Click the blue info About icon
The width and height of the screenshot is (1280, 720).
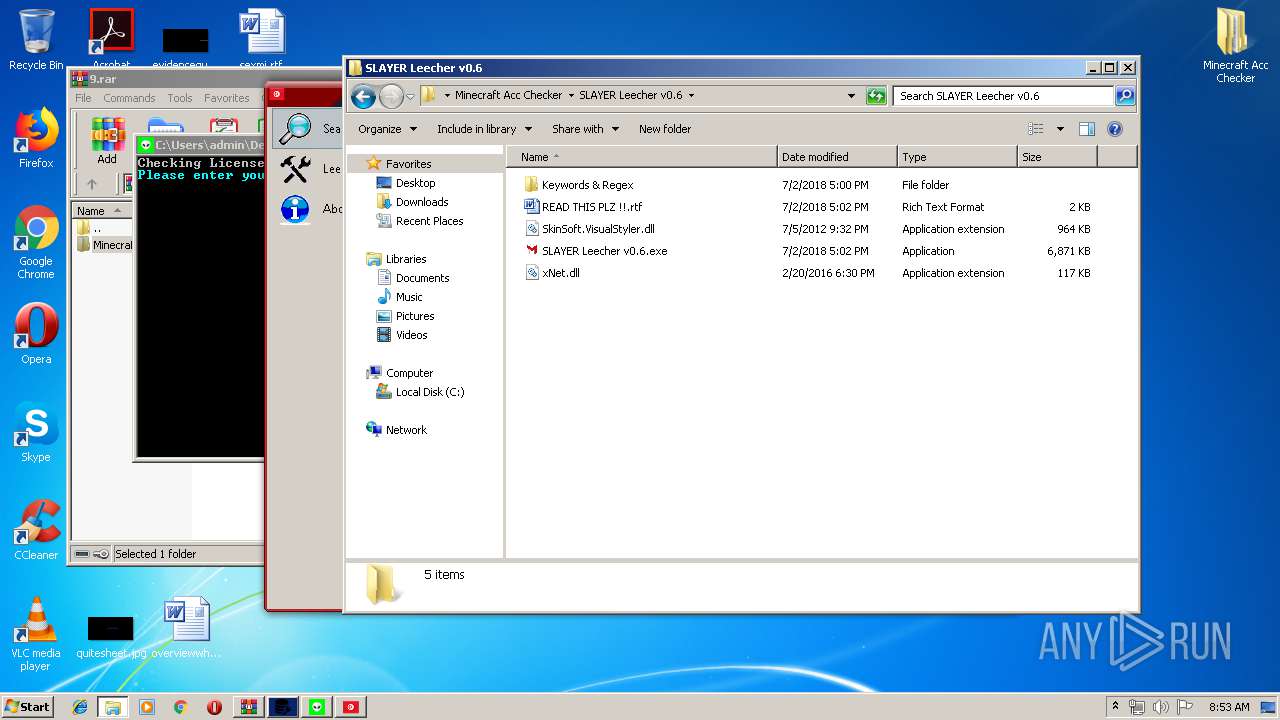coord(295,209)
